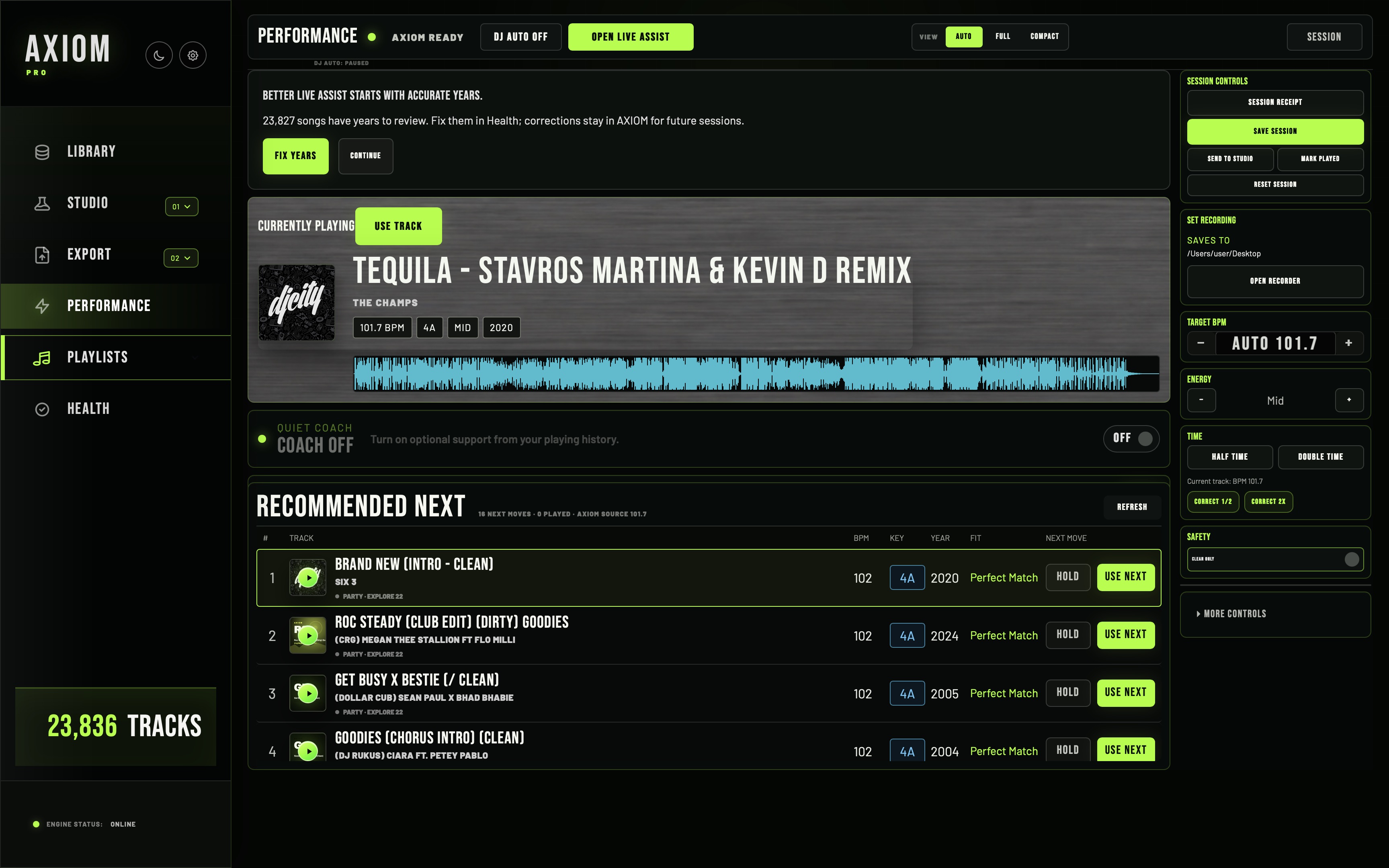Increase Target BPM with plus

[1349, 343]
